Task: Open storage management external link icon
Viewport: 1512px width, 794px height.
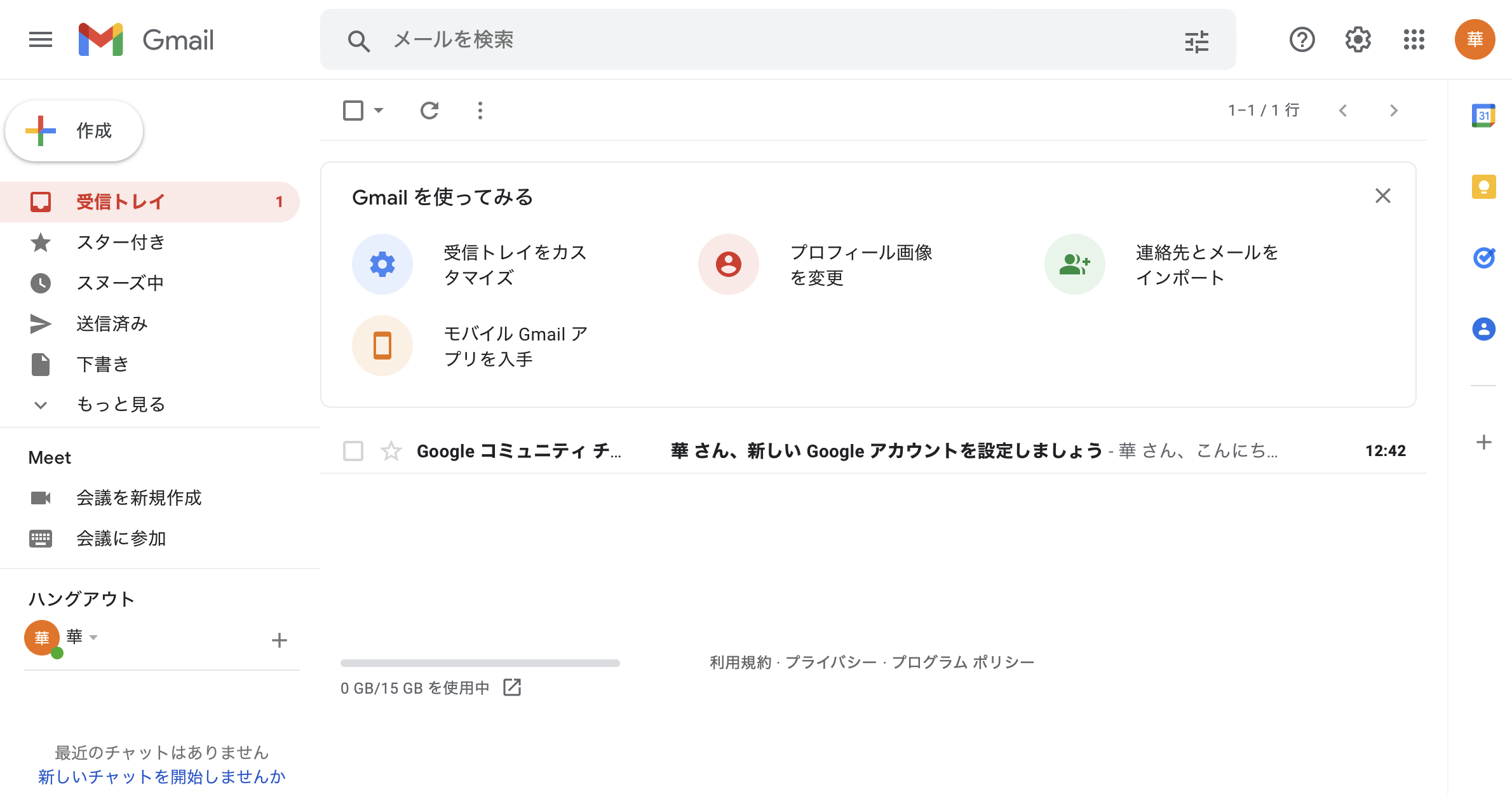Action: point(512,687)
